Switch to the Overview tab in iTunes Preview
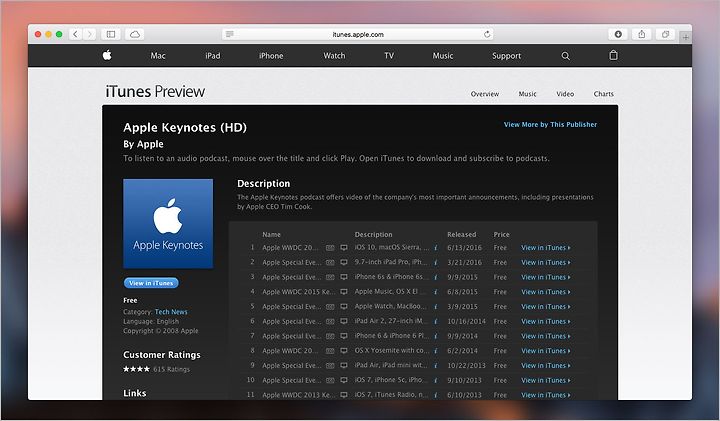Screen dimensions: 720x421 484,94
